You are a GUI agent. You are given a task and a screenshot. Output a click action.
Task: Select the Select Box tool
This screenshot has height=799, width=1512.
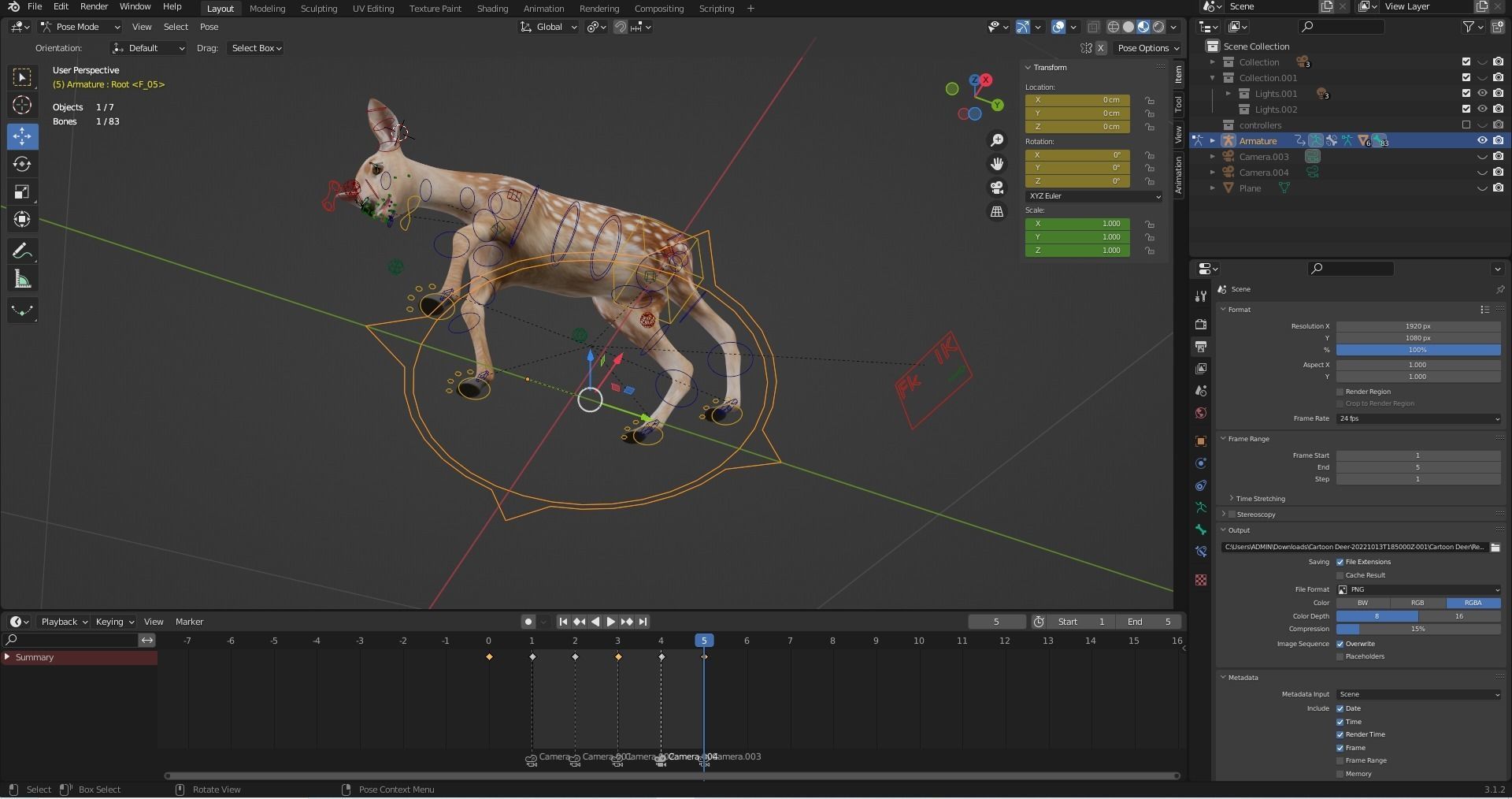pos(22,77)
